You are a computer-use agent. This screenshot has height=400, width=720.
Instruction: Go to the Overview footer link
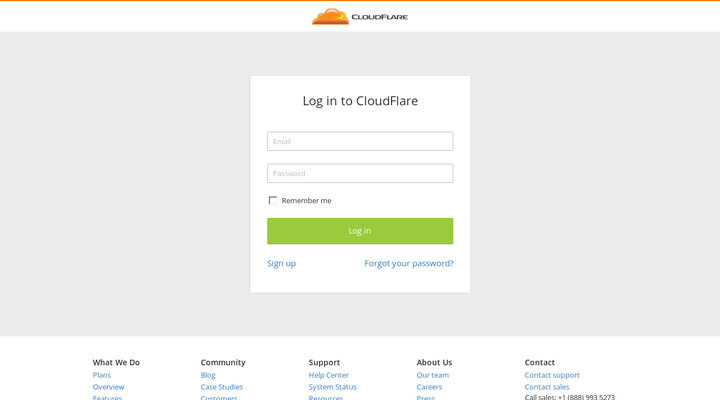pos(109,387)
